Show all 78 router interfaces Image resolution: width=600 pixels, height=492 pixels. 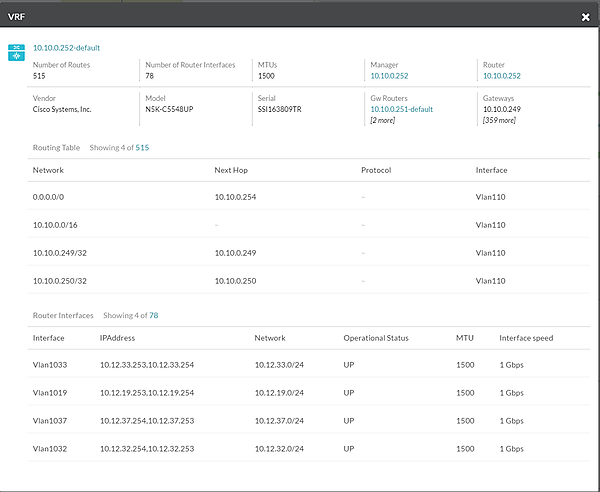tap(153, 315)
